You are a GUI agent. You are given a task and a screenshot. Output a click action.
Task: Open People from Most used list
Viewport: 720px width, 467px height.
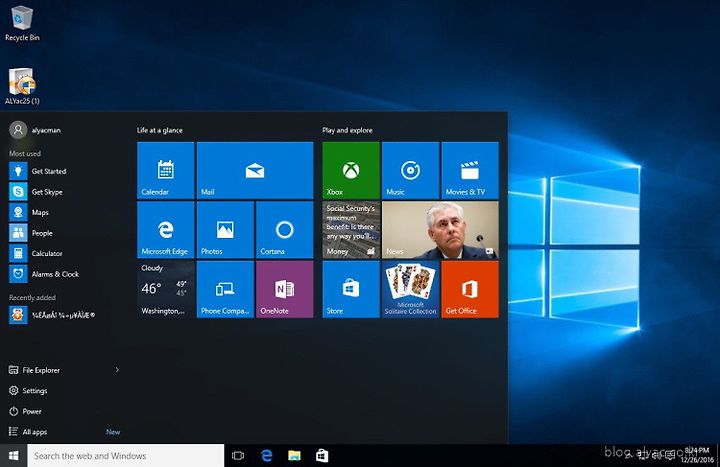pyautogui.click(x=64, y=233)
